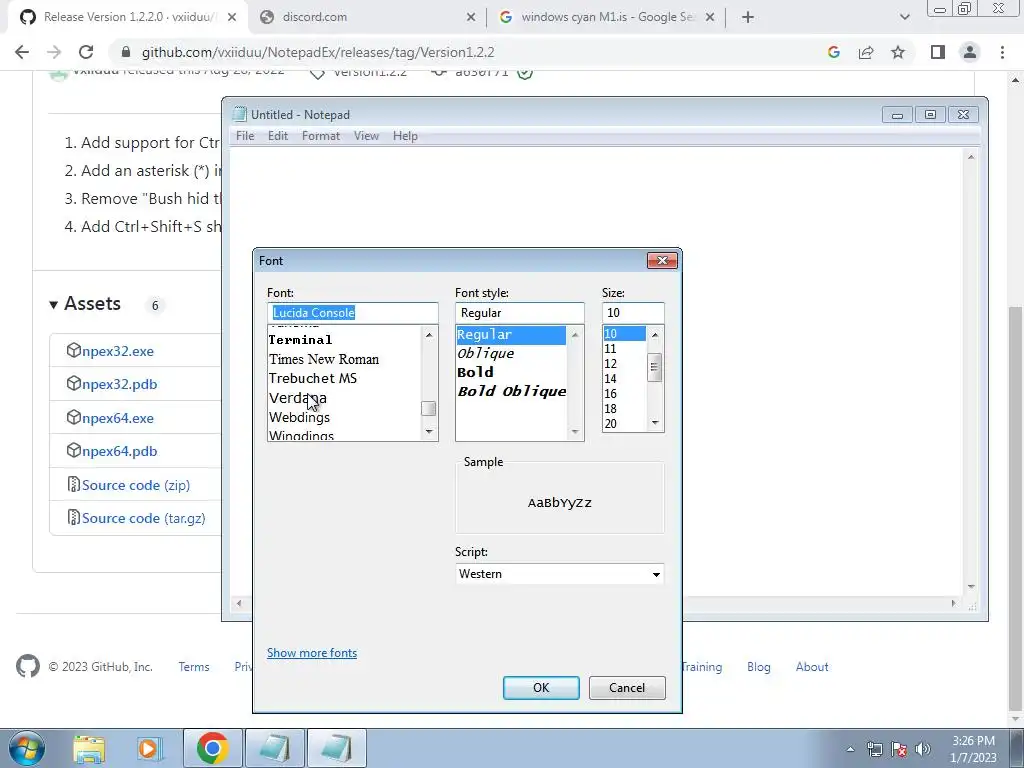Screen dimensions: 1024x768
Task: Open Notepad Edit menu
Action: (x=278, y=136)
